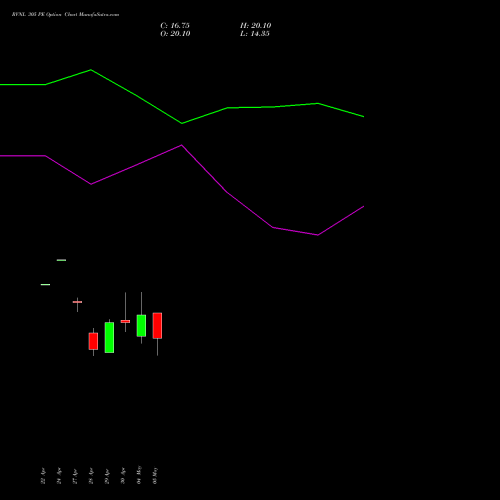Click the high price value H: 20.10

(256, 26)
